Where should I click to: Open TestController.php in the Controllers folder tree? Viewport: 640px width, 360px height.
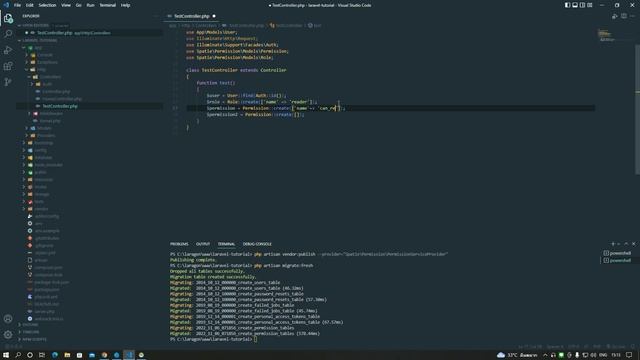(60, 106)
